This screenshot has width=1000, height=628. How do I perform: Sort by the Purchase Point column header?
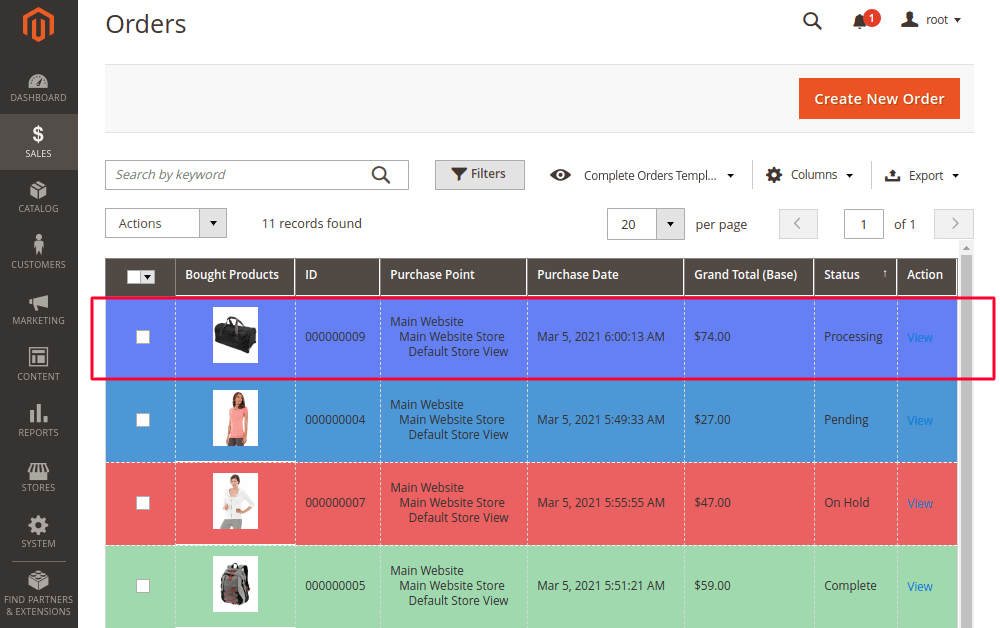[453, 276]
